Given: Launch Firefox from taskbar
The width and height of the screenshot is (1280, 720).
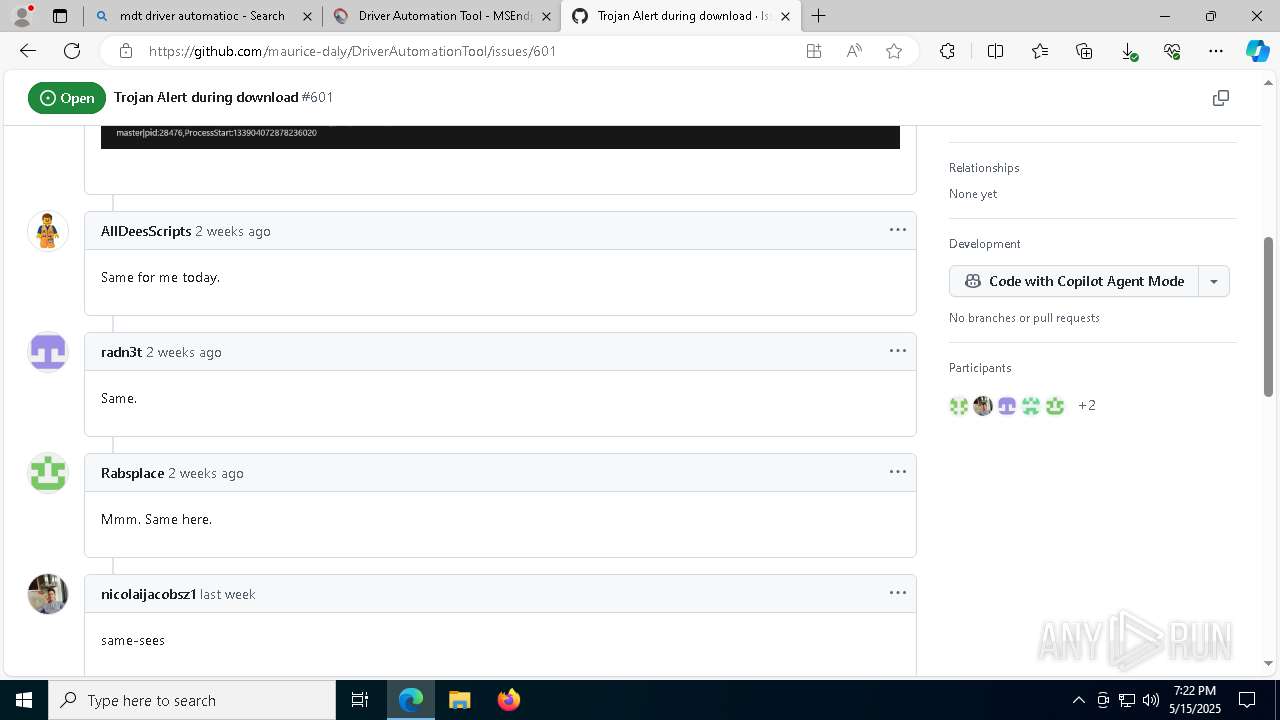Looking at the screenshot, I should point(508,700).
